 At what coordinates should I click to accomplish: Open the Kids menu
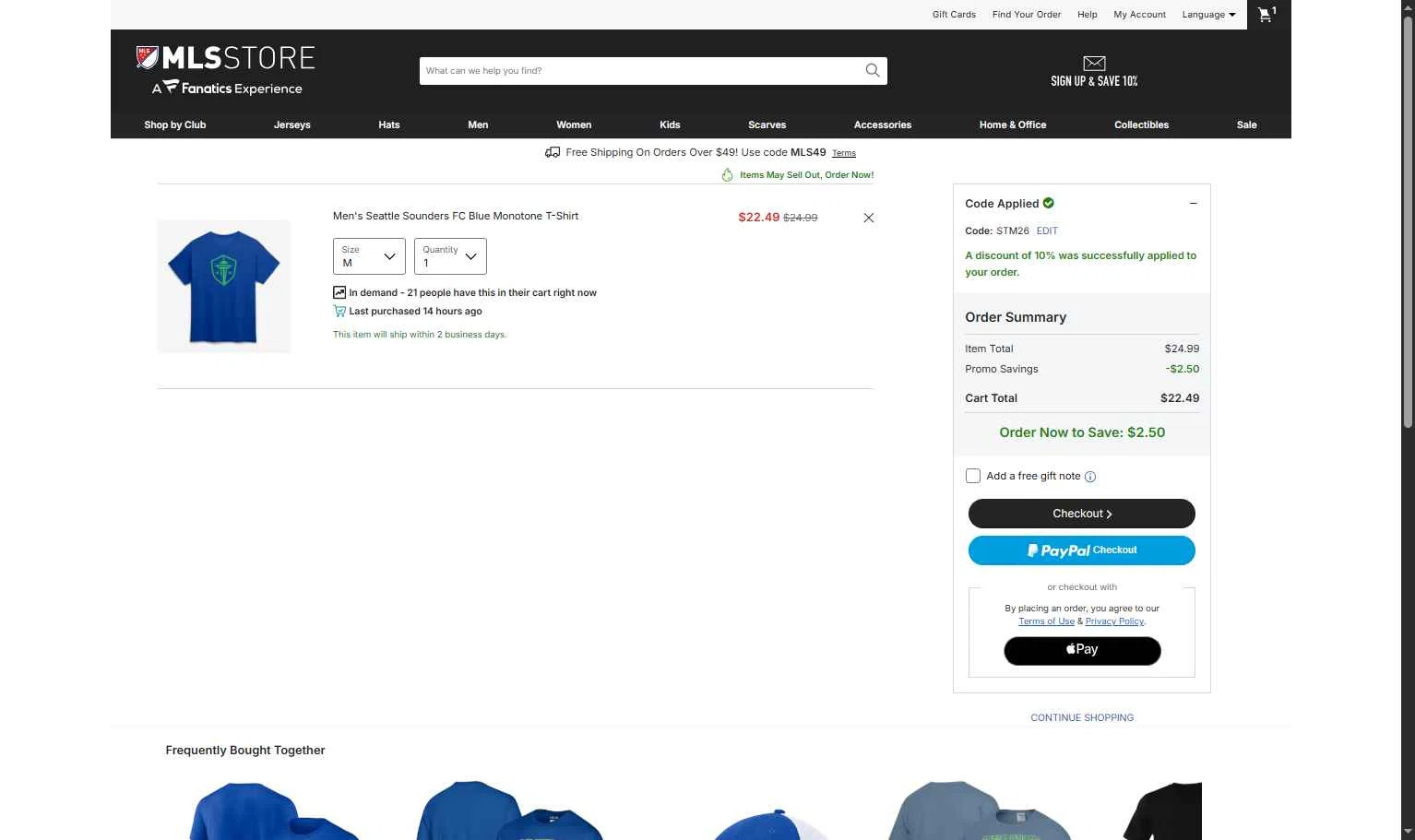pyautogui.click(x=671, y=124)
